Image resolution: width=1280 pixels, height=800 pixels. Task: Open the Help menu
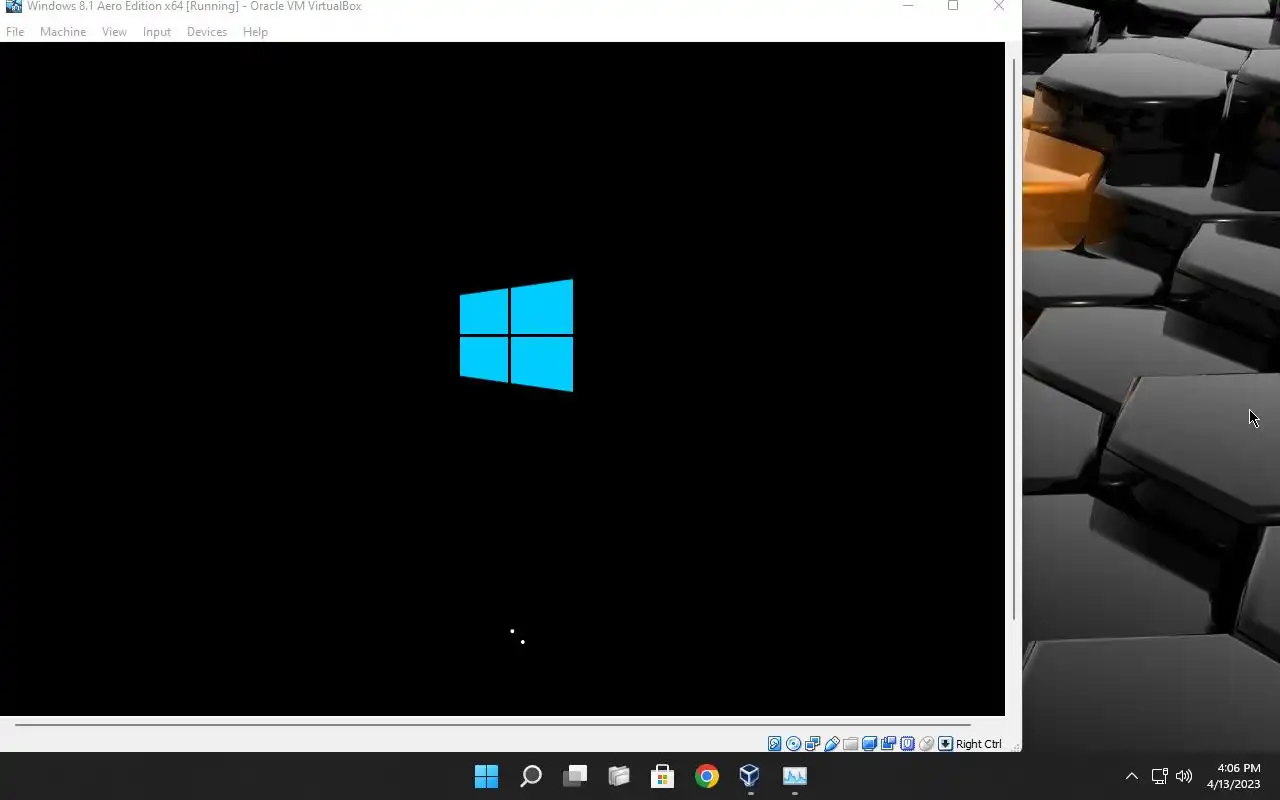click(255, 32)
